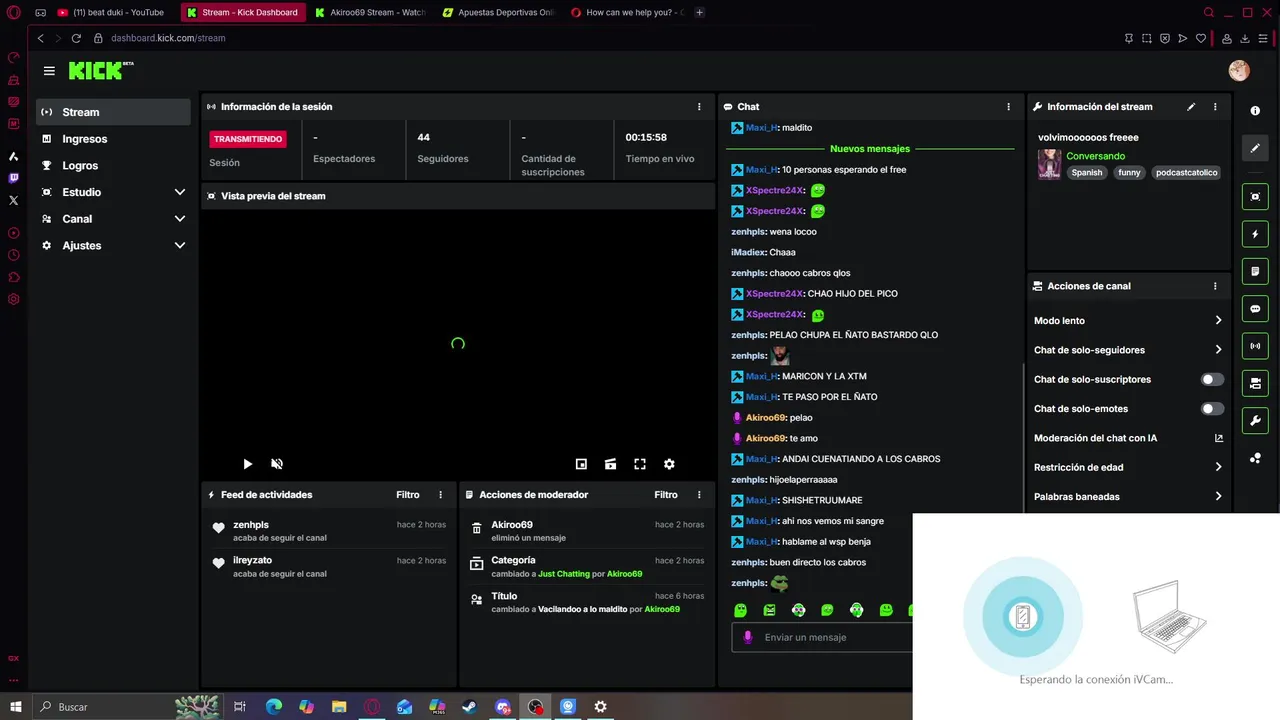
Task: Open Chat panel options menu
Action: tap(1008, 106)
